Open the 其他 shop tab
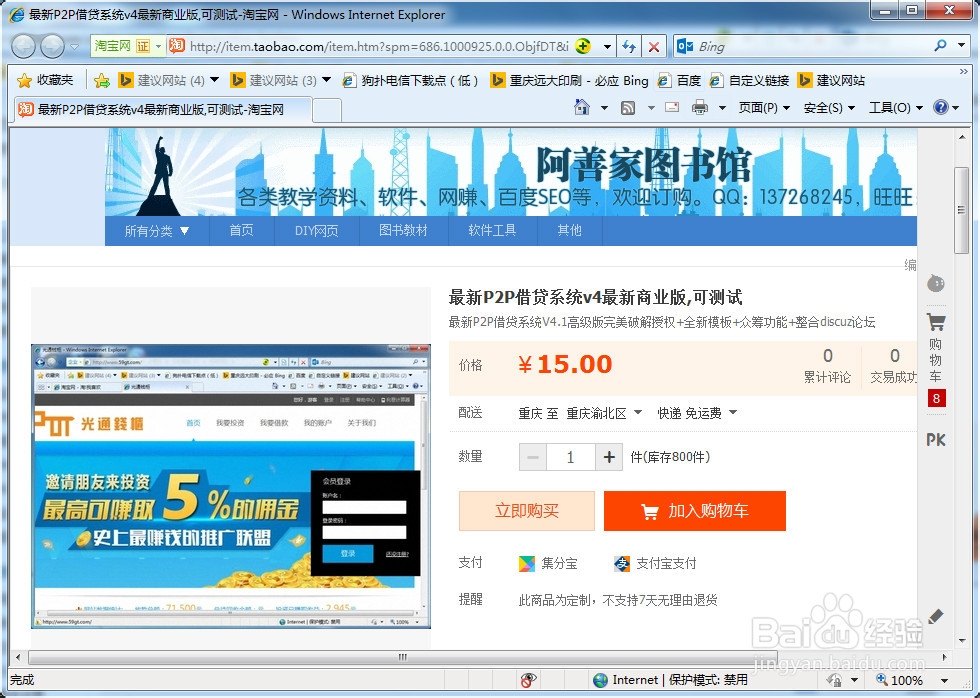The height and width of the screenshot is (698, 980). click(x=569, y=231)
